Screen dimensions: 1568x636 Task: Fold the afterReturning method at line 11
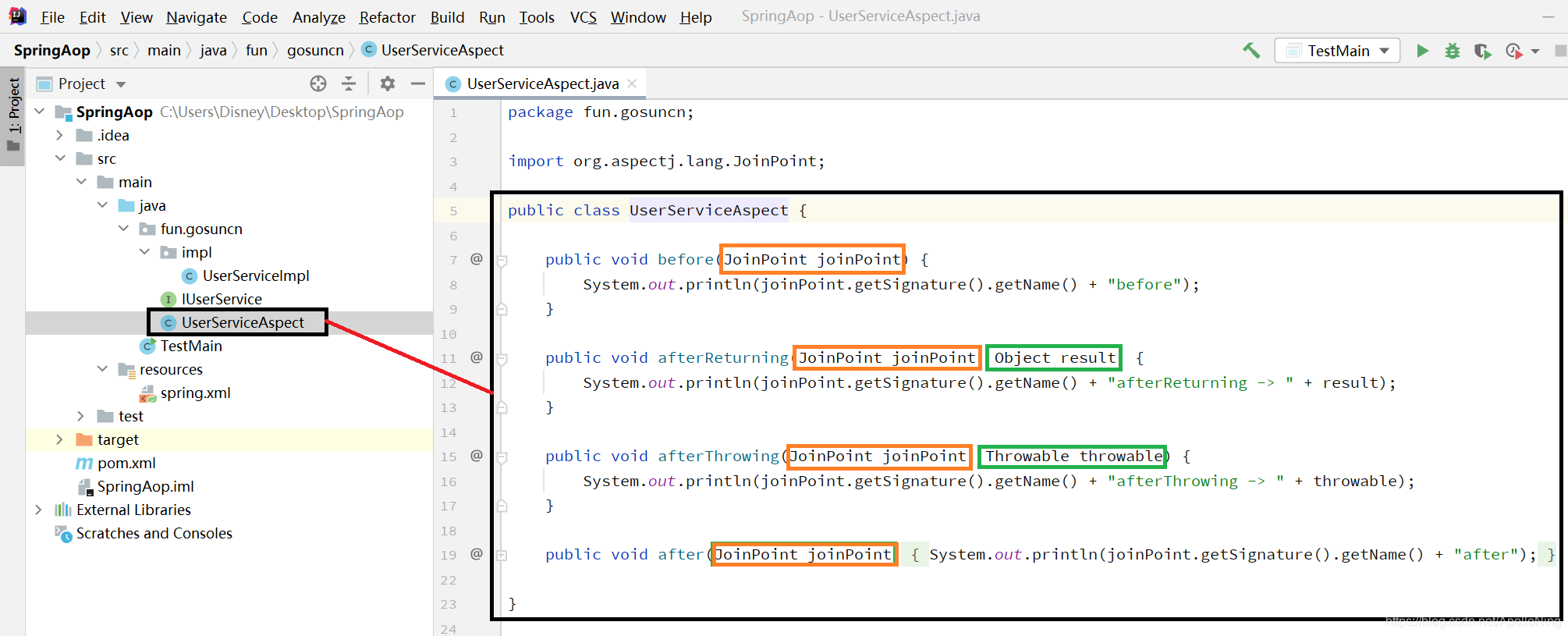click(502, 359)
